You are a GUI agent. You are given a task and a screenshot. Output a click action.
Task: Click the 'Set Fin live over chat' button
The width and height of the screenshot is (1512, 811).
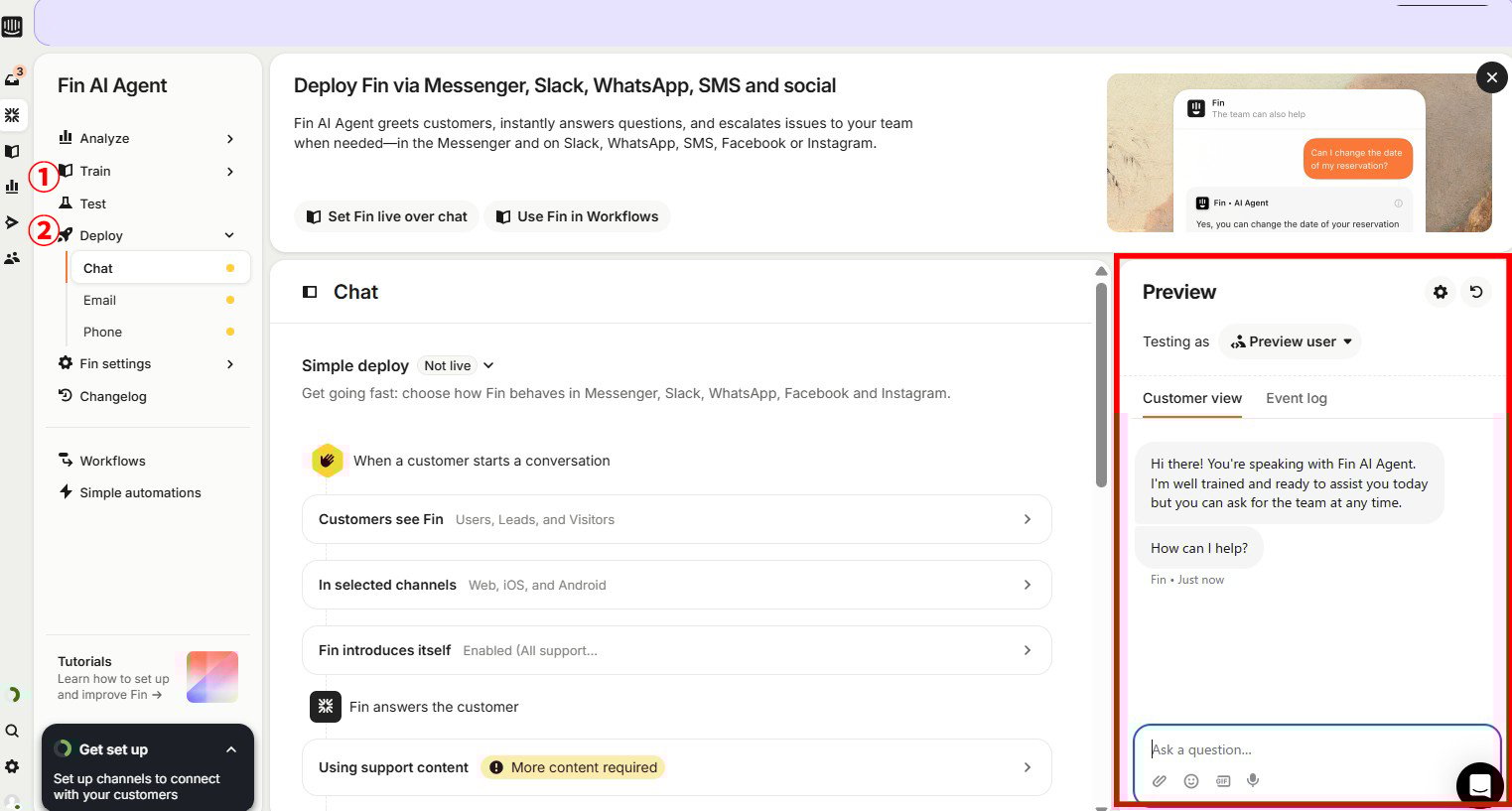point(386,216)
